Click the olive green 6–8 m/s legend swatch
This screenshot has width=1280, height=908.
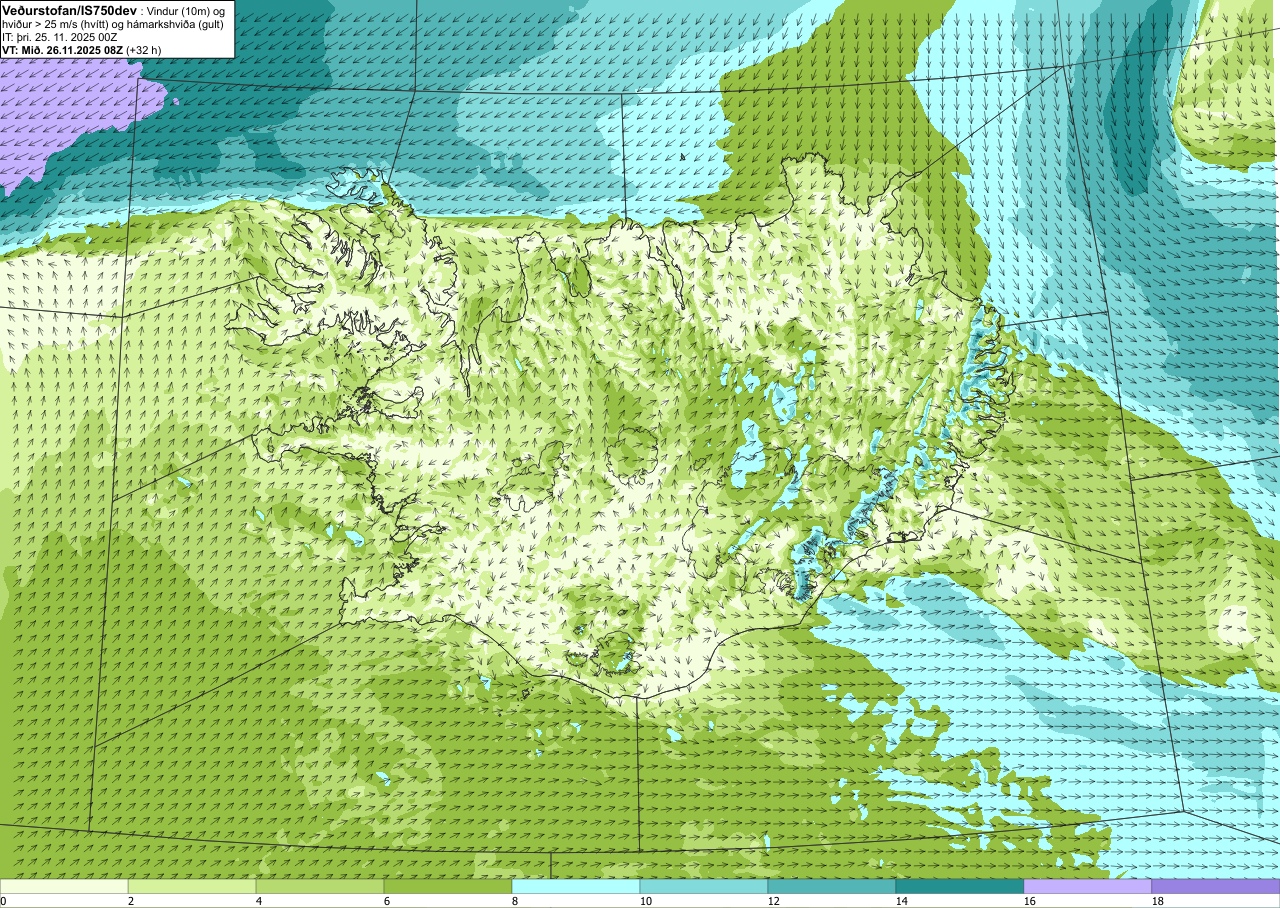448,886
